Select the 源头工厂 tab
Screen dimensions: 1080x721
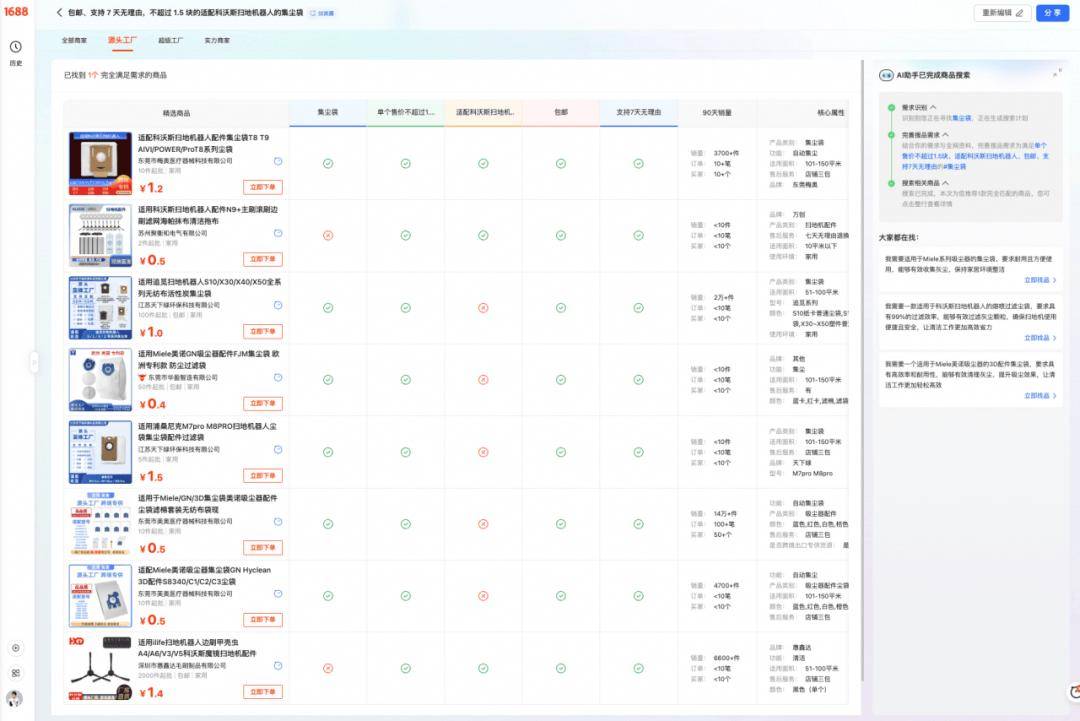[x=122, y=41]
